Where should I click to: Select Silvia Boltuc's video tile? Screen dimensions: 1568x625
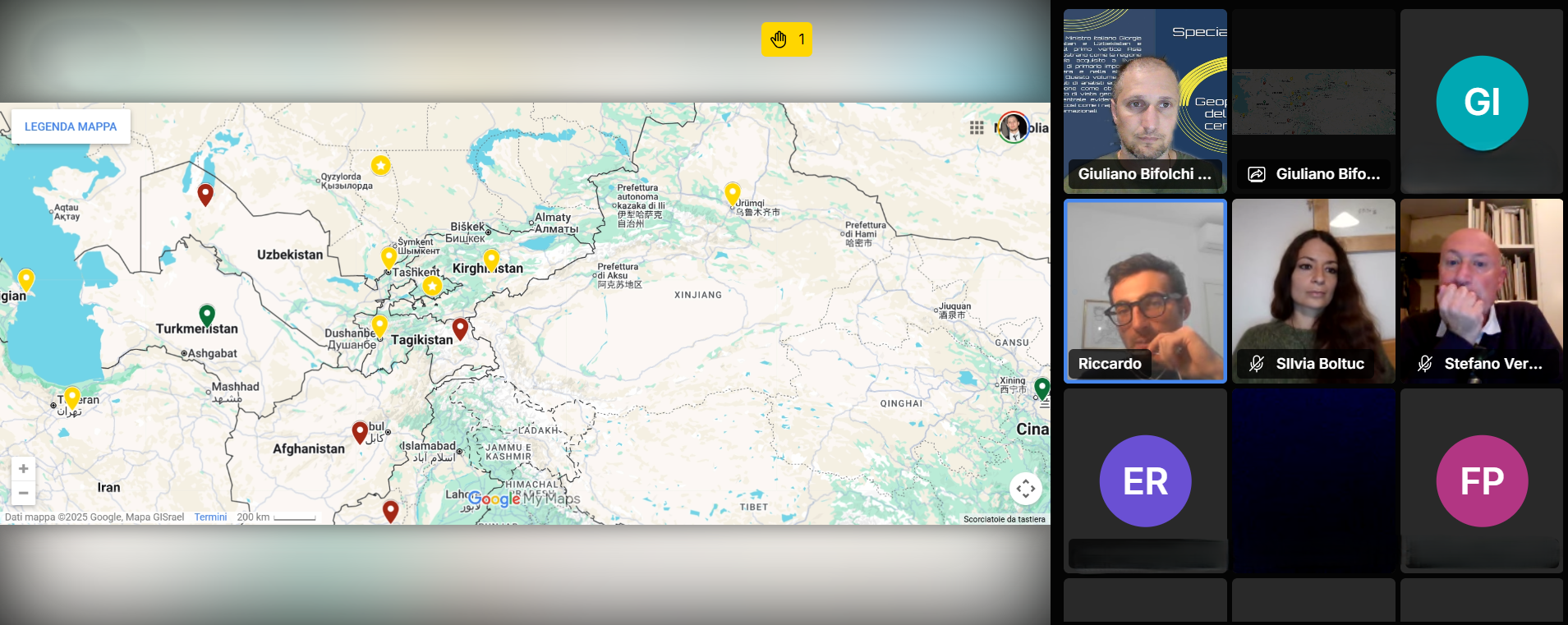click(x=1313, y=291)
